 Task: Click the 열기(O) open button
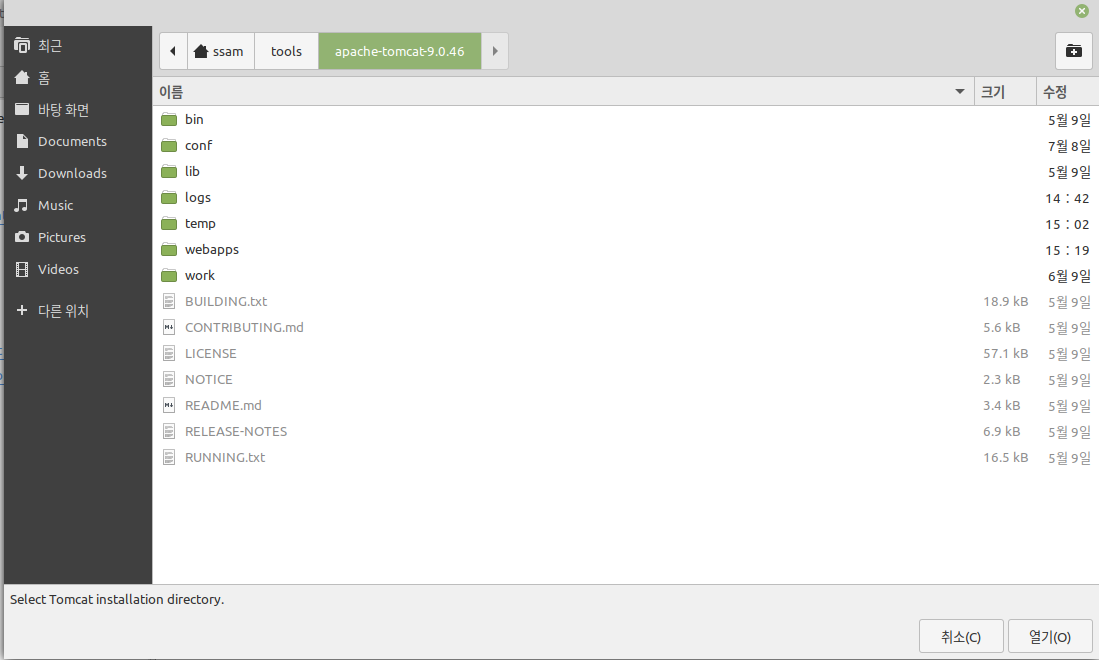(1050, 637)
